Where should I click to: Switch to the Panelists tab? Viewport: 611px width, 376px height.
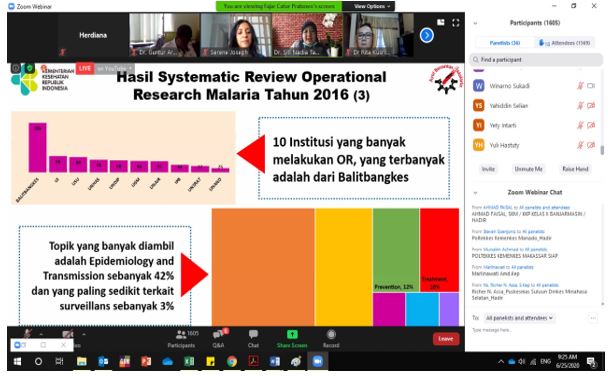tap(505, 43)
